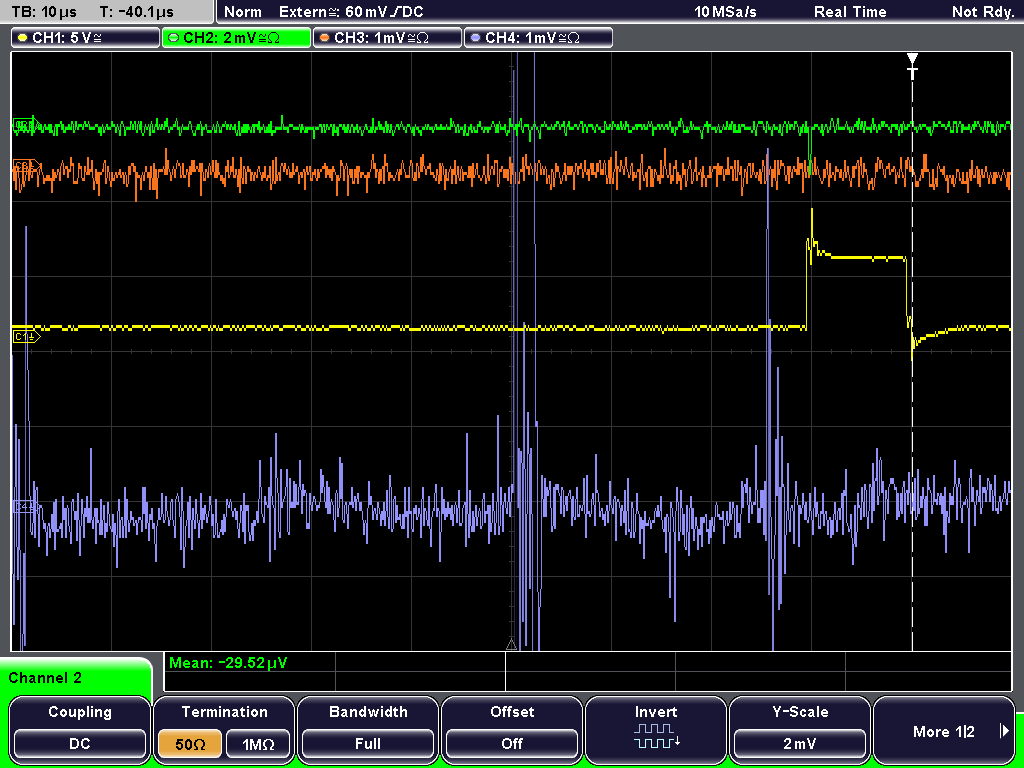Click the More page arrow icon

(1004, 731)
